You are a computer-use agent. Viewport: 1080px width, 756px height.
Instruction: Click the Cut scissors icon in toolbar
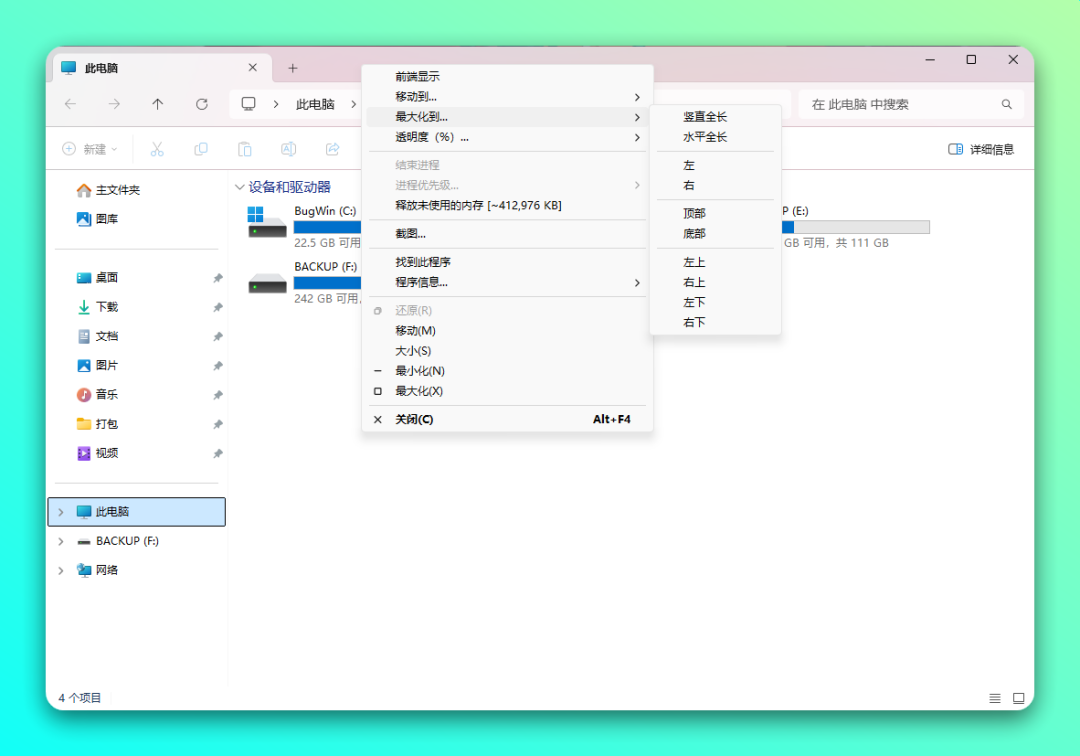[156, 149]
